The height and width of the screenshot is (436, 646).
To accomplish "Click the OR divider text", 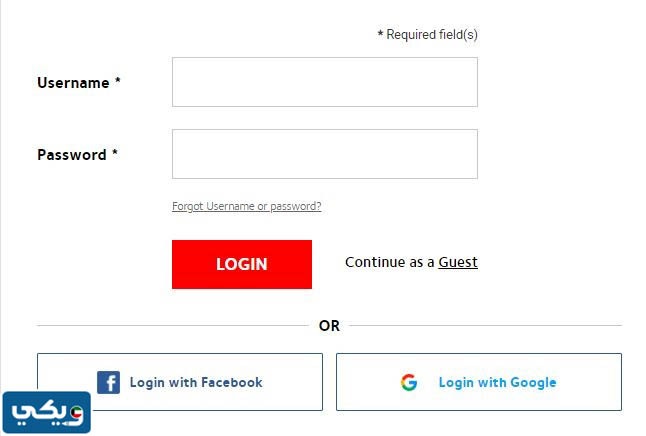I will (329, 325).
